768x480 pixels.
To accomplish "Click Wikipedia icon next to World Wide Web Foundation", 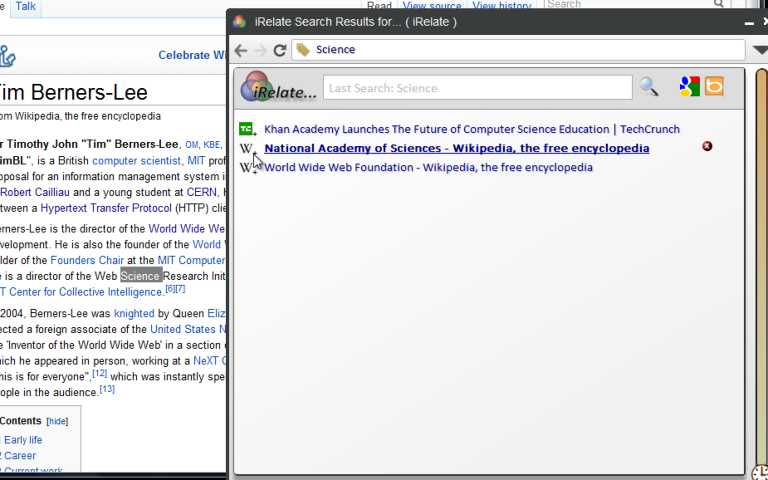I will pyautogui.click(x=246, y=168).
